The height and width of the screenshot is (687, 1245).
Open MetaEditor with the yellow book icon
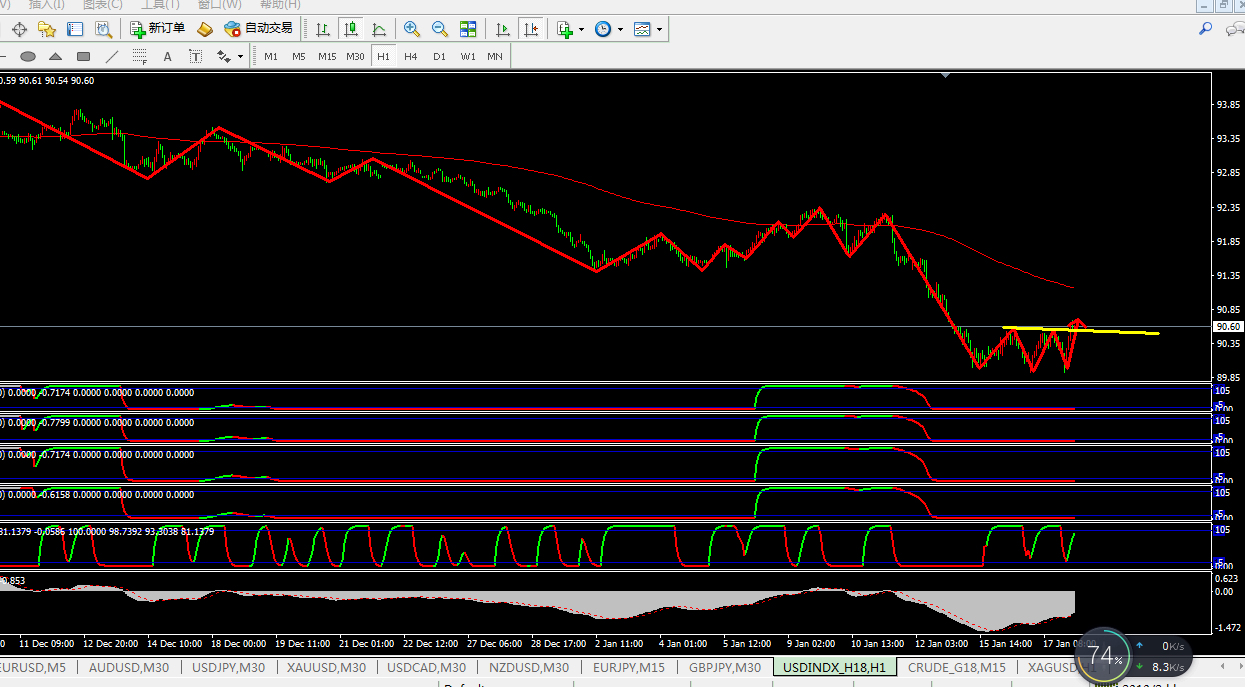pos(205,29)
